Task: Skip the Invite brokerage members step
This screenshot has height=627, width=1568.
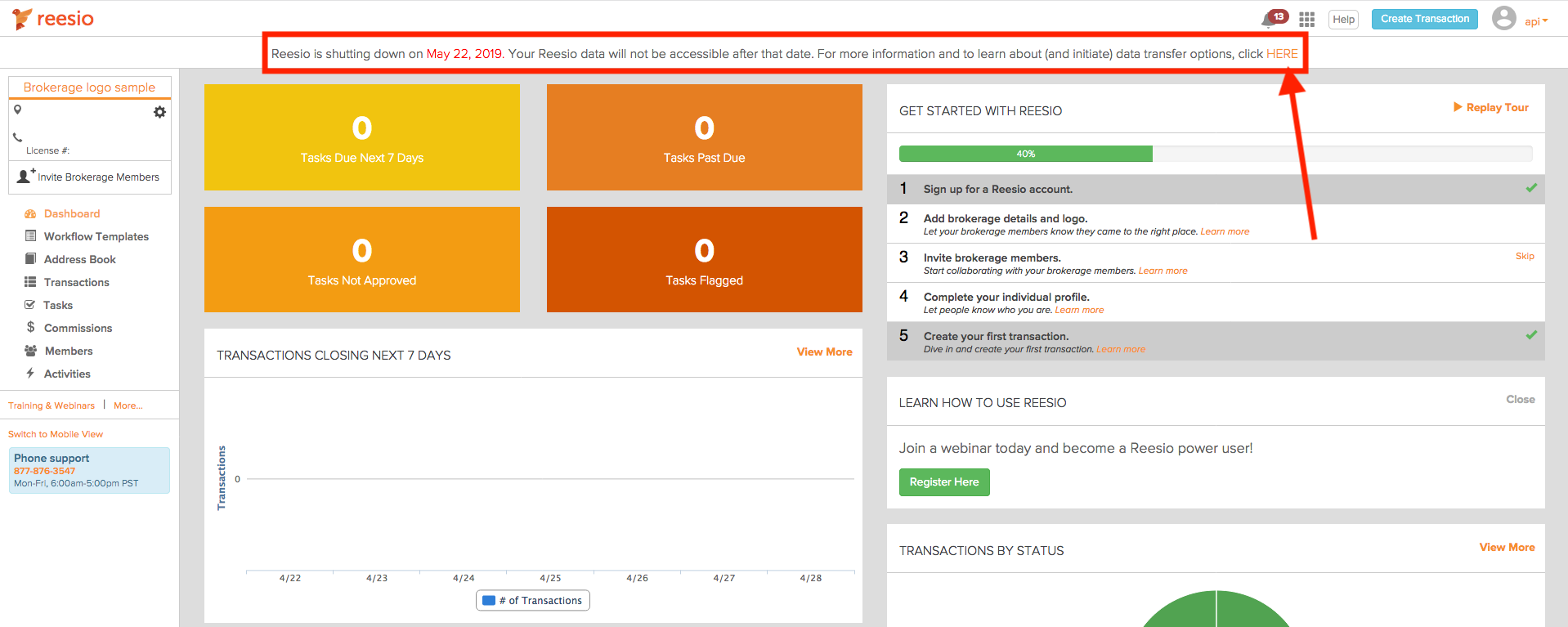Action: [1525, 257]
